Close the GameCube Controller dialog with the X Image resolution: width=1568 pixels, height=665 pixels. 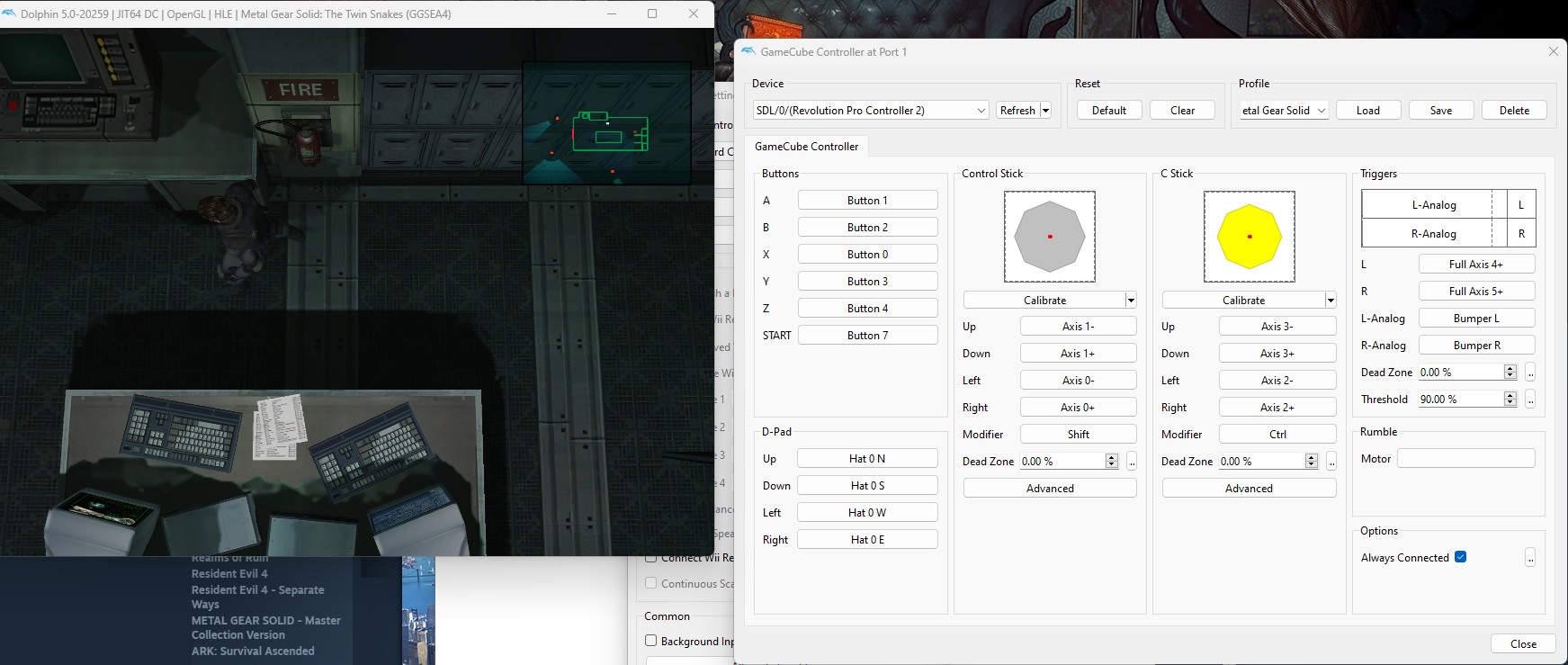point(1553,51)
